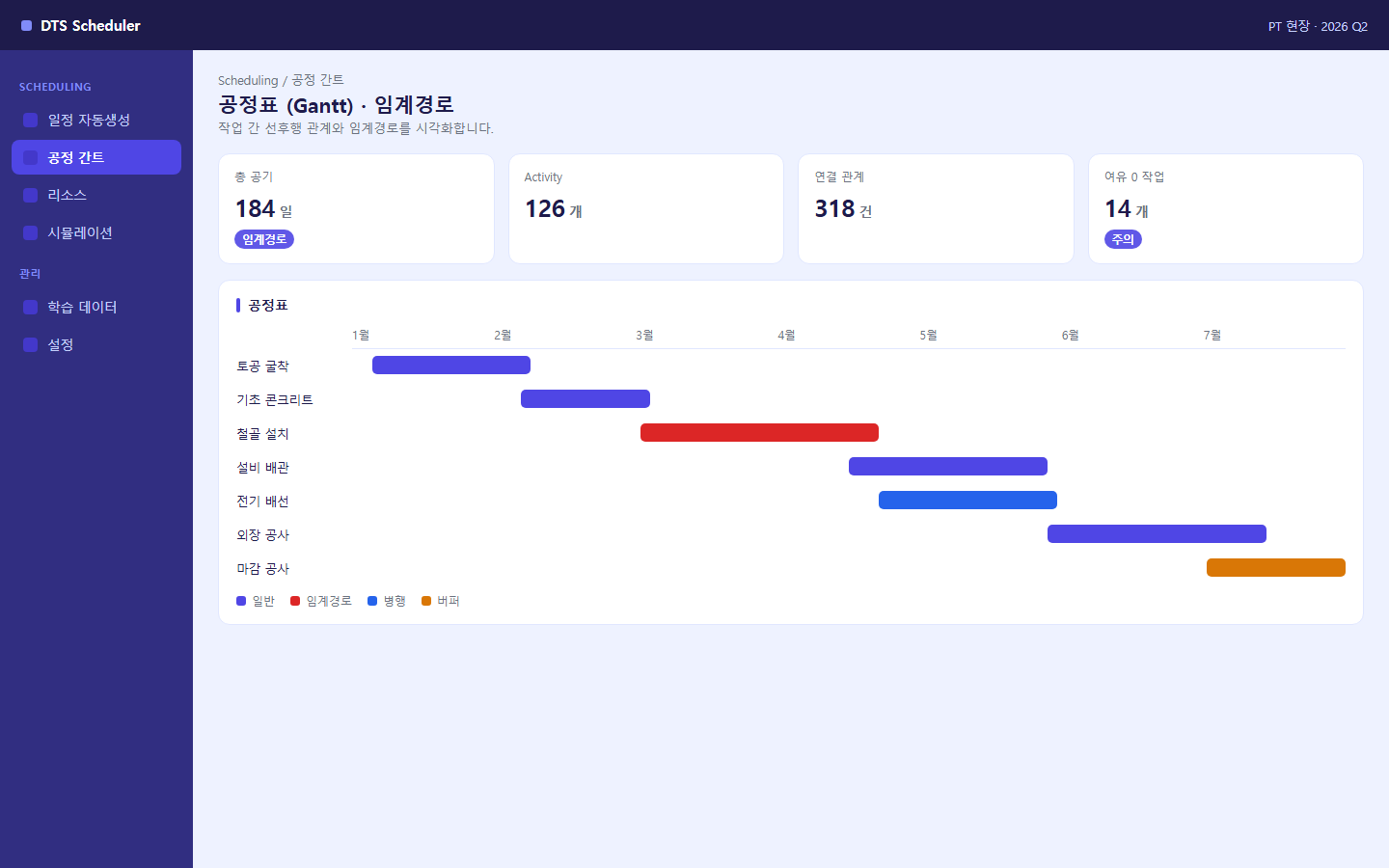Click the 2월 timeline header
The image size is (1389, 868).
(503, 336)
